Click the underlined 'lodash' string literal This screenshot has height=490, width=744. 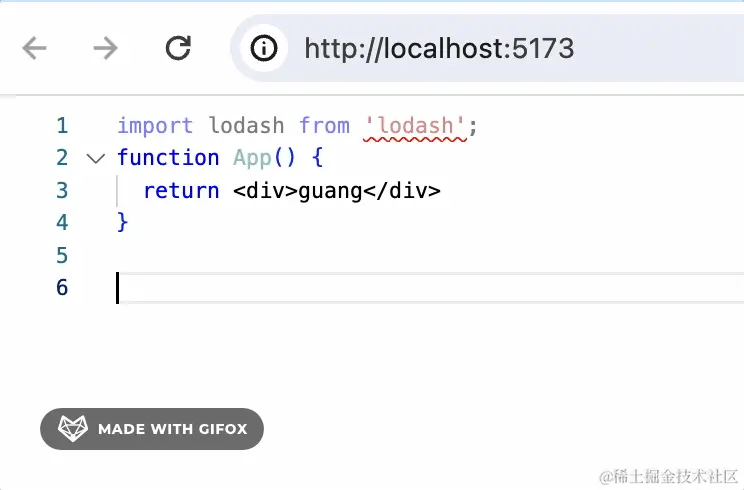(x=415, y=126)
